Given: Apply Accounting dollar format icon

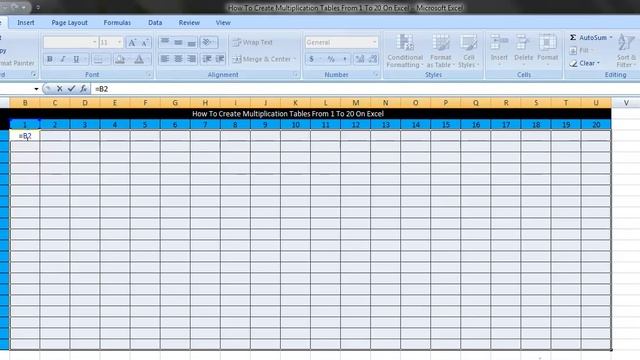Looking at the screenshot, I should (311, 59).
